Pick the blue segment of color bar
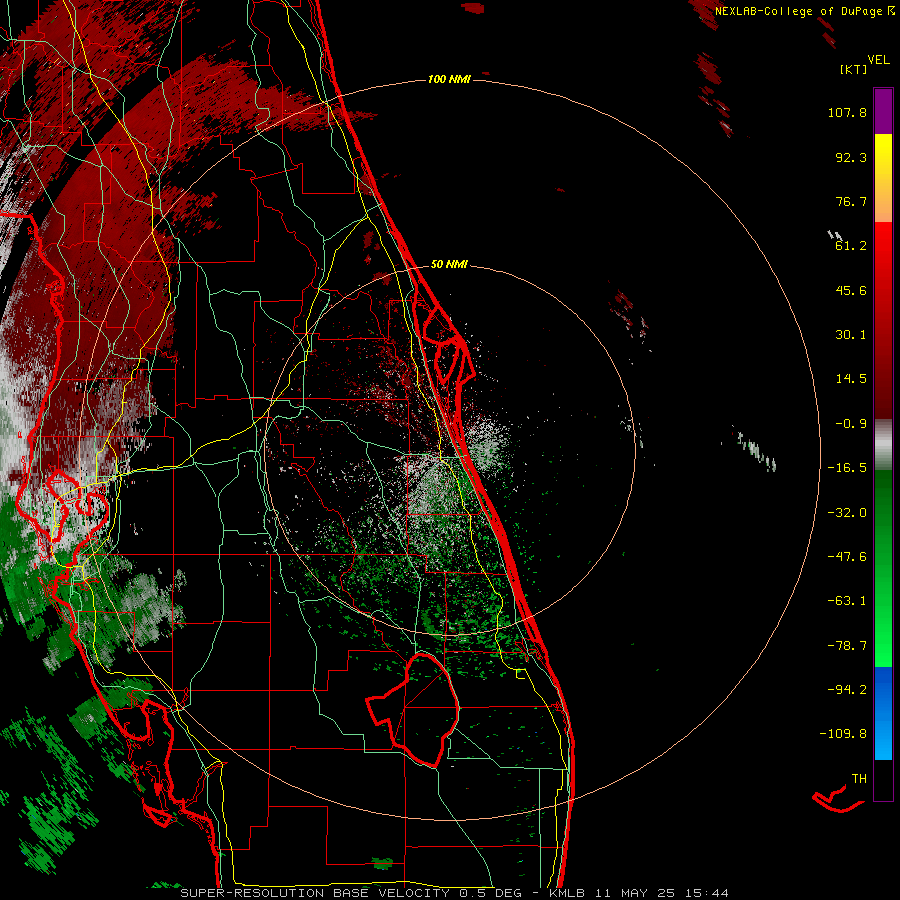Screen dimensions: 900x900 [883, 713]
